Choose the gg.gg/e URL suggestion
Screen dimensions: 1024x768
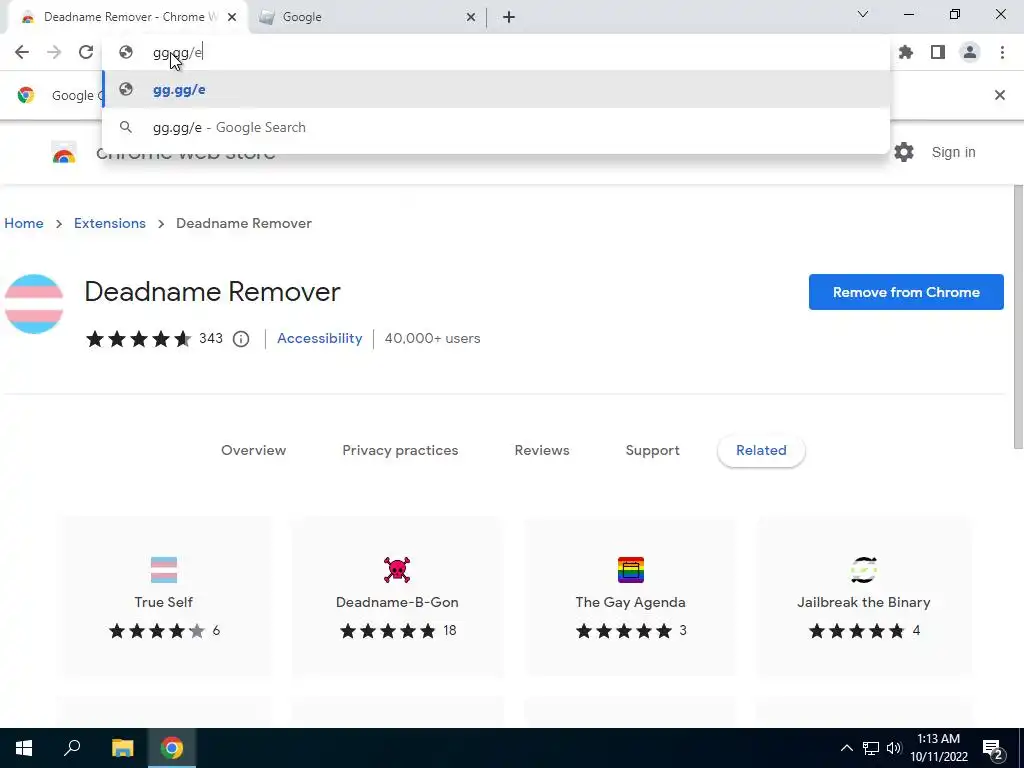496,89
